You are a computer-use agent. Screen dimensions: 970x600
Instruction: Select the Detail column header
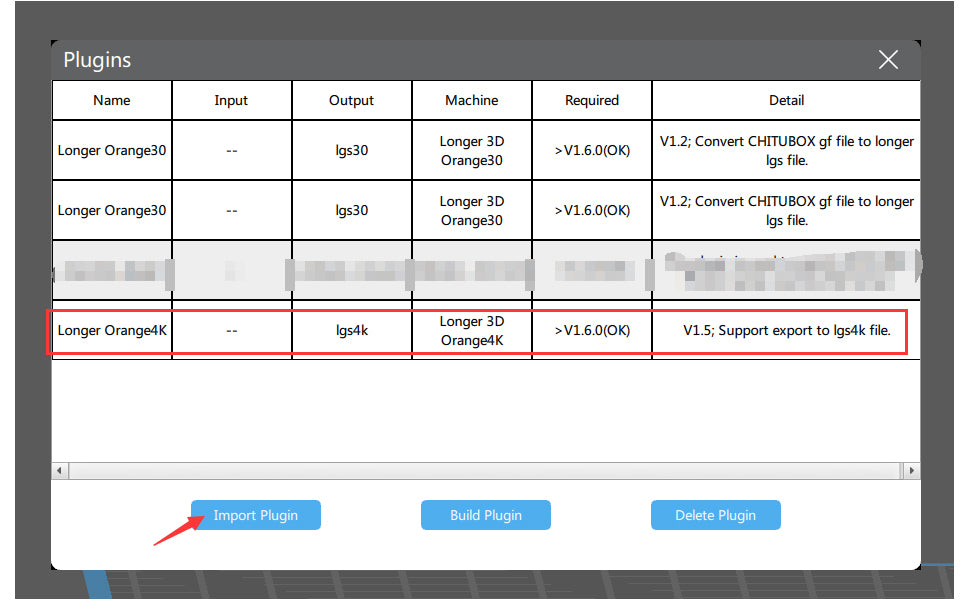(x=786, y=100)
